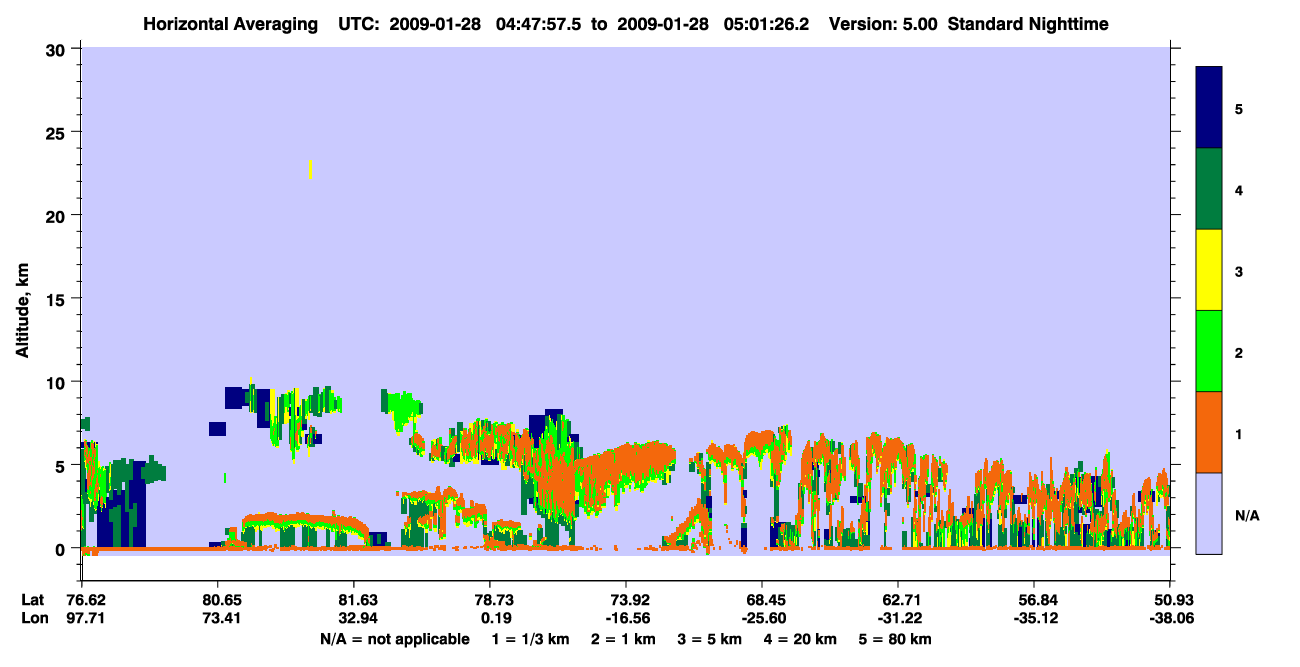Click the y-axis tick label 30
The width and height of the screenshot is (1300, 667).
click(x=56, y=49)
